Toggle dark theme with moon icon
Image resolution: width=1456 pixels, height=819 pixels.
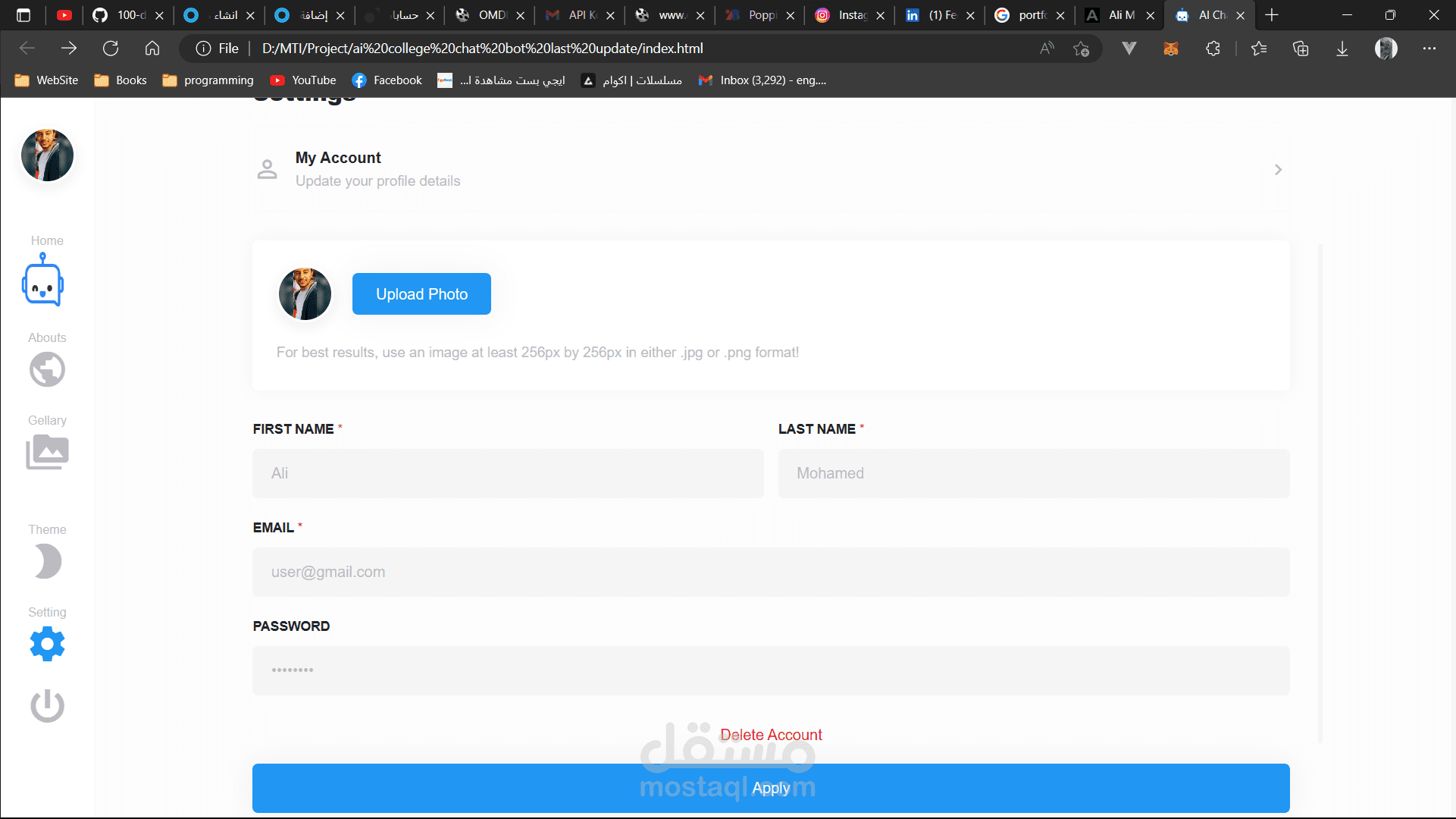coord(47,562)
